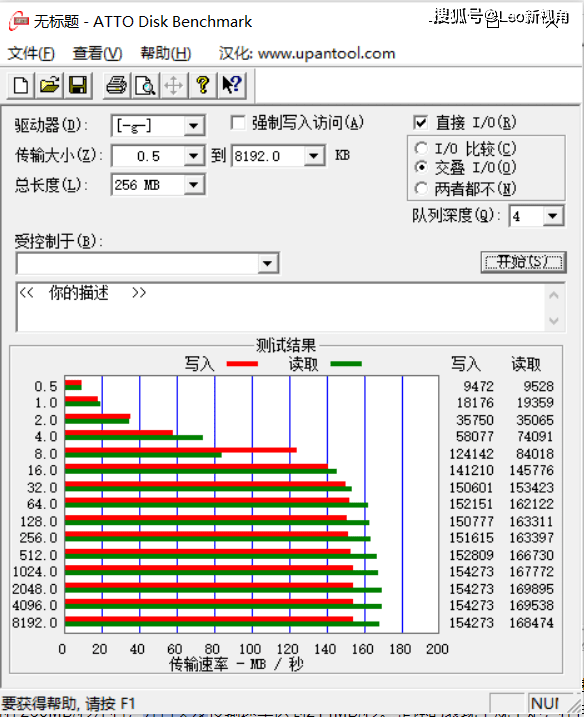Expand the 驱动器(D) drive dropdown
The height and width of the screenshot is (717, 584).
click(x=193, y=125)
